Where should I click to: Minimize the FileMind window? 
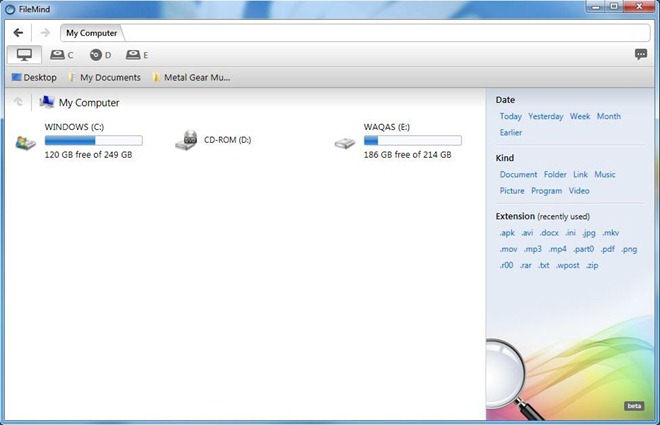pyautogui.click(x=596, y=6)
